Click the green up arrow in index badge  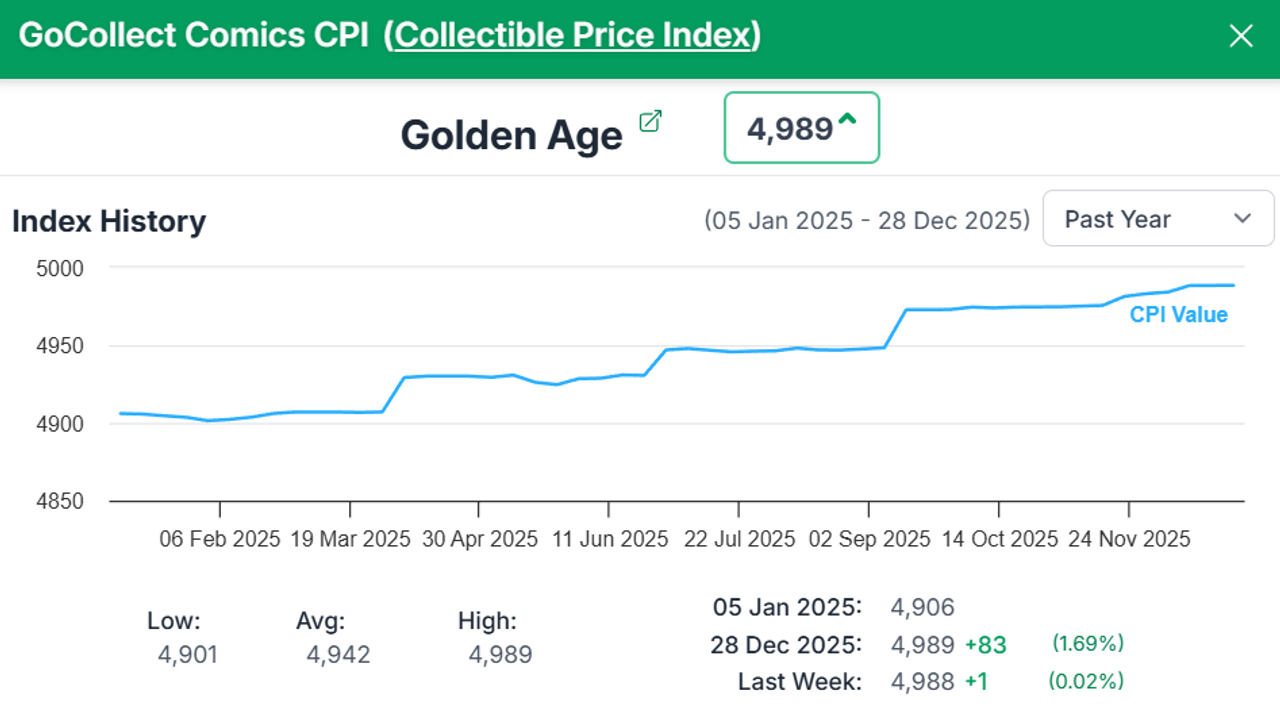coord(848,120)
